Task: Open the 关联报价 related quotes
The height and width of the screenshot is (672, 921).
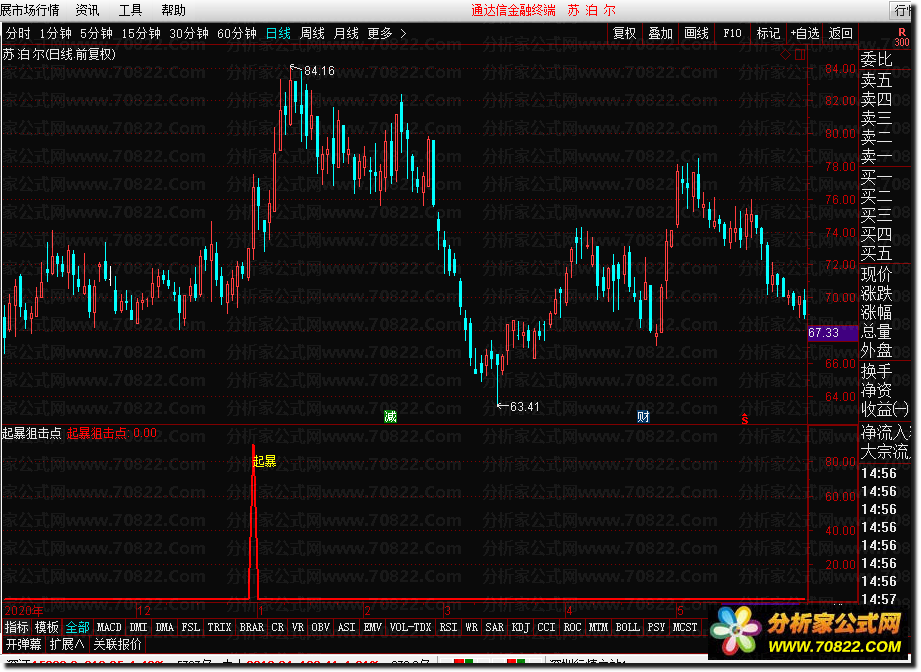Action: coord(117,644)
